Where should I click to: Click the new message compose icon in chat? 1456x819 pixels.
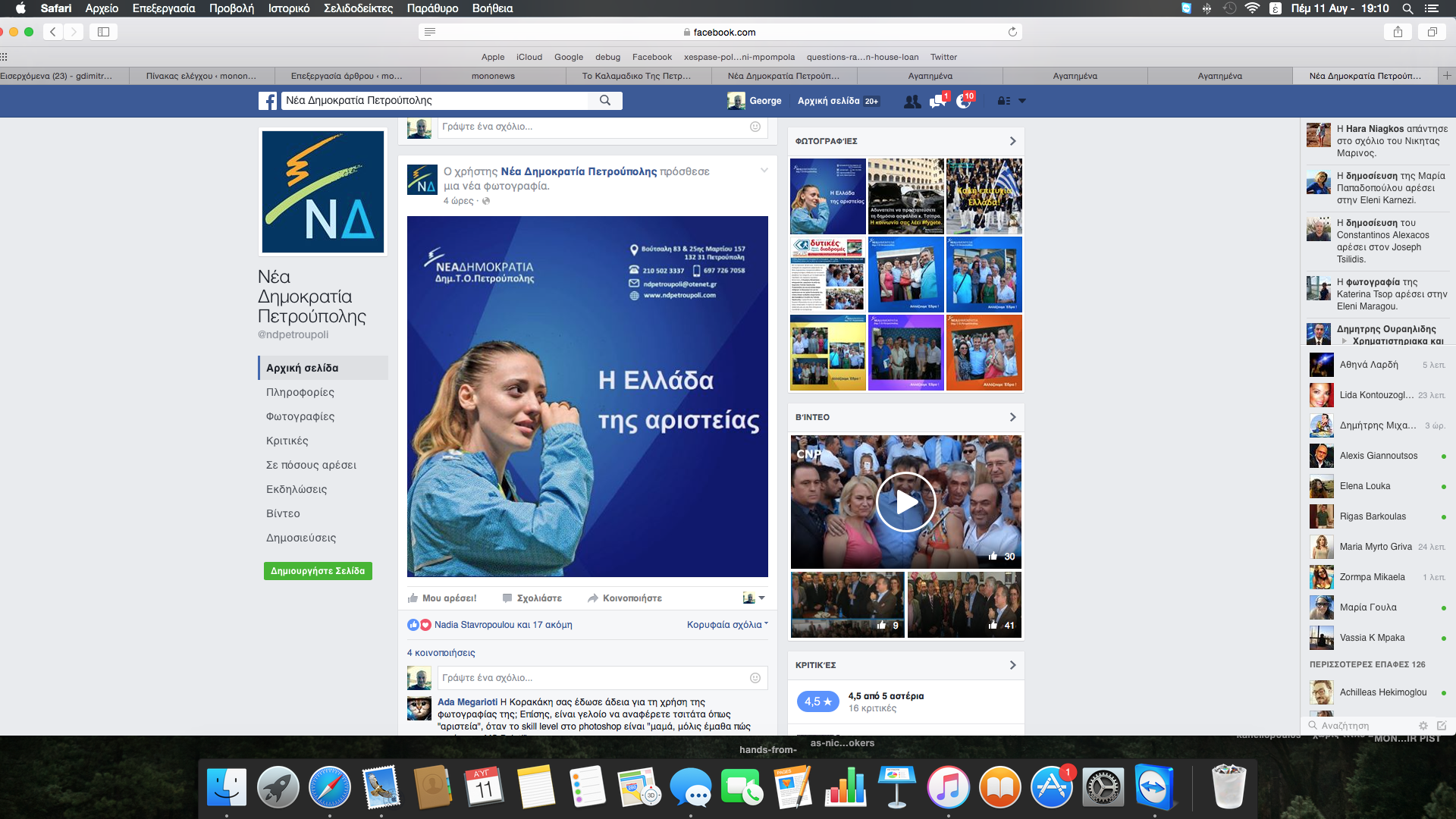tap(1442, 726)
